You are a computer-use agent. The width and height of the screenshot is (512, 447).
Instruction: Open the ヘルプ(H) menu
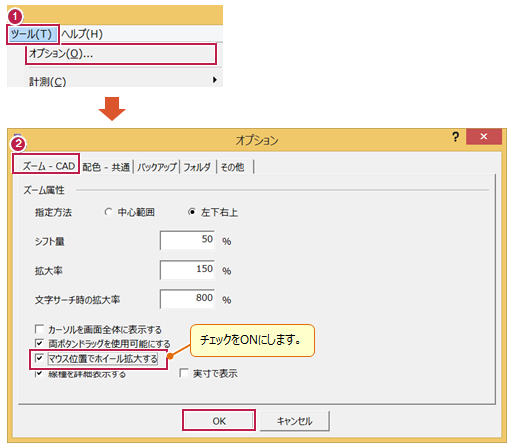[x=82, y=34]
